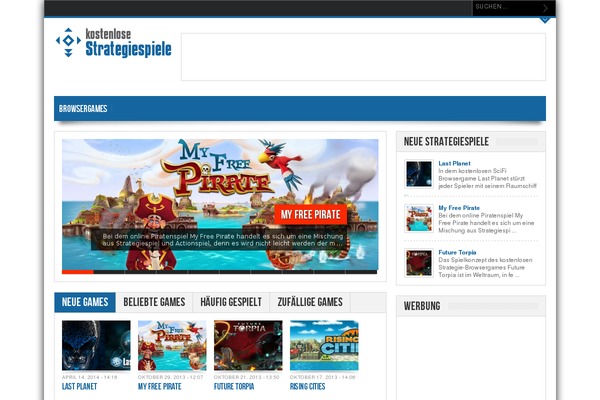Switch to the Häufig Gespielt tab
Image resolution: width=600 pixels, height=400 pixels.
[x=231, y=302]
